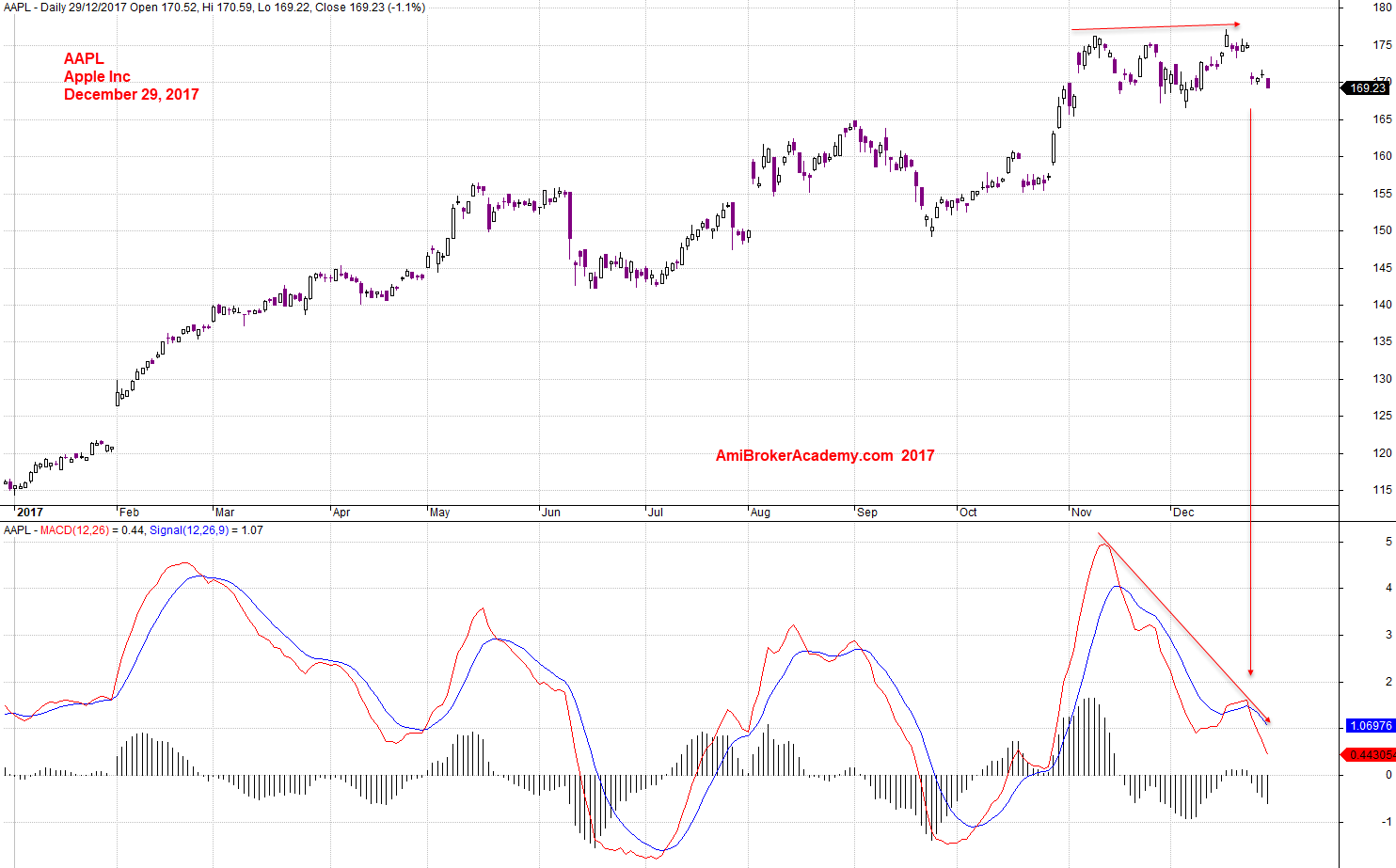
Task: Select the Oct month label
Action: pos(968,513)
